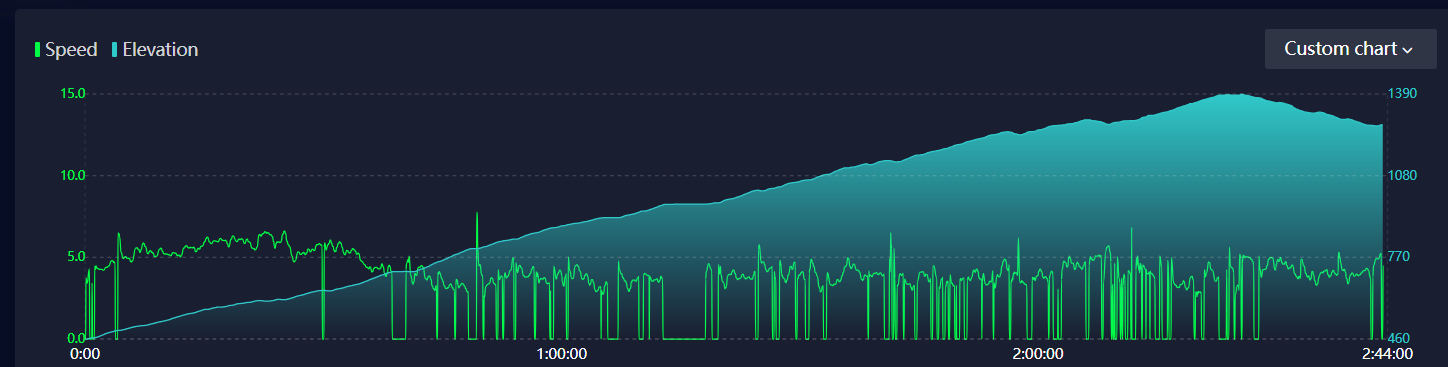Open the Custom chart dropdown
The height and width of the screenshot is (367, 1448).
(x=1350, y=49)
